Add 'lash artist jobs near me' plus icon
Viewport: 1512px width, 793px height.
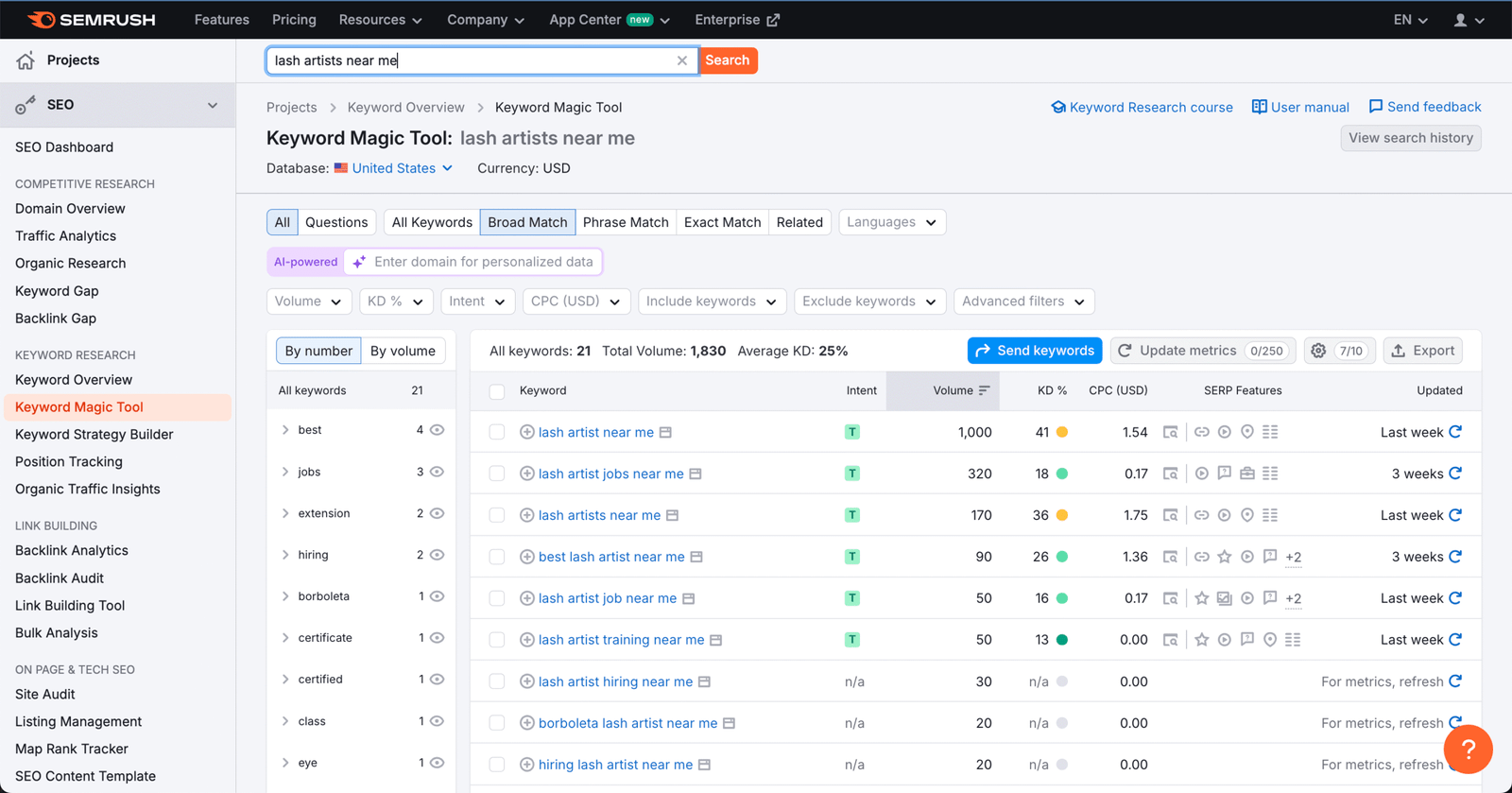click(527, 474)
